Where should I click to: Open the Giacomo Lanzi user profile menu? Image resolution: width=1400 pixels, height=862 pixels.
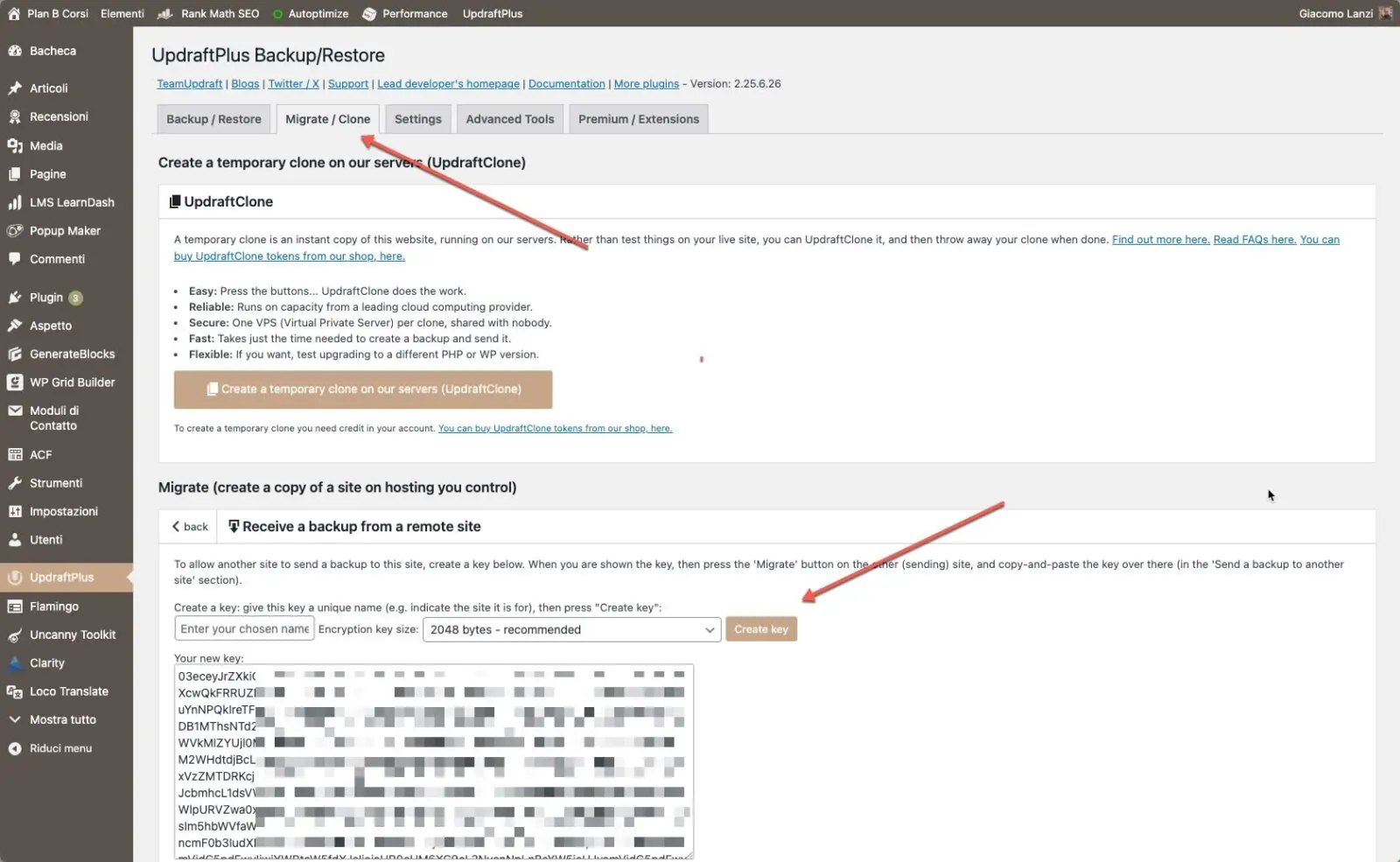1345,13
